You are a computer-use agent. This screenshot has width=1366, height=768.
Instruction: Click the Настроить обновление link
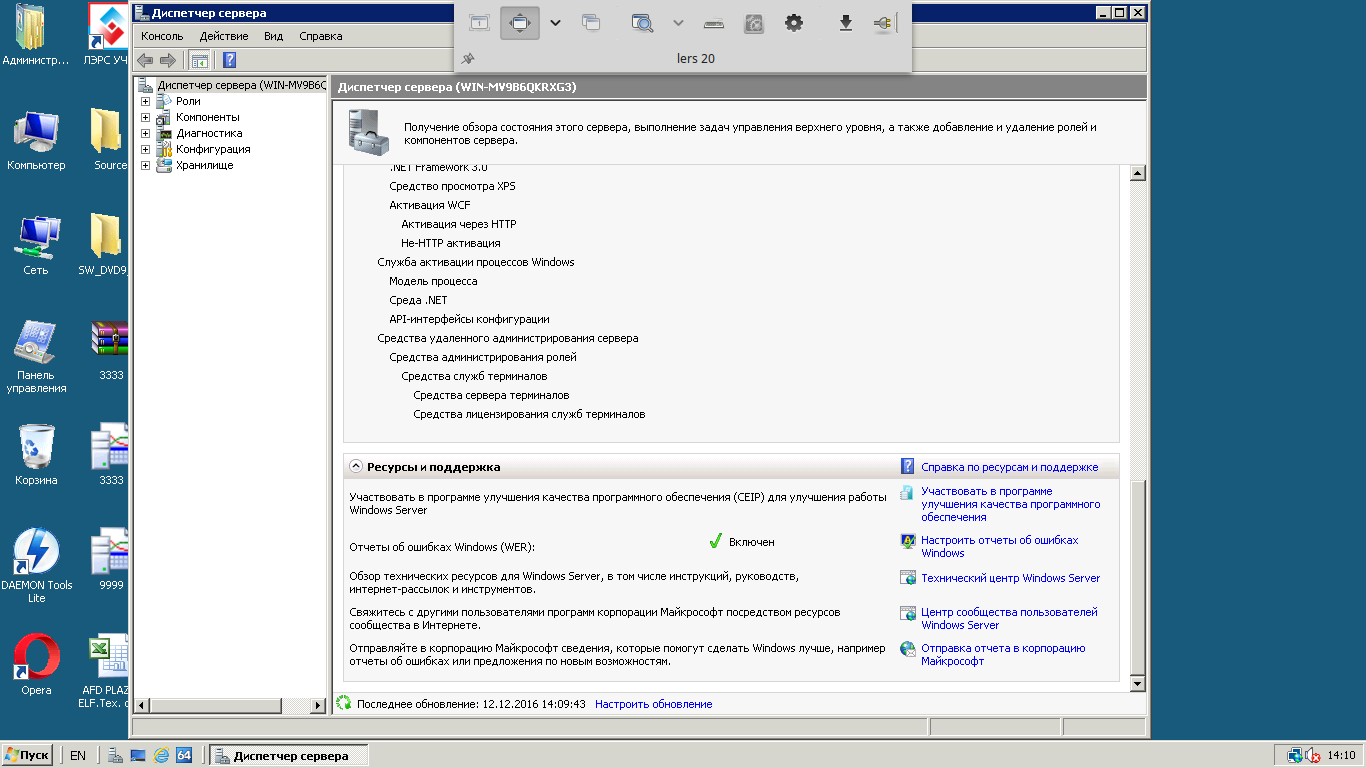click(x=653, y=704)
